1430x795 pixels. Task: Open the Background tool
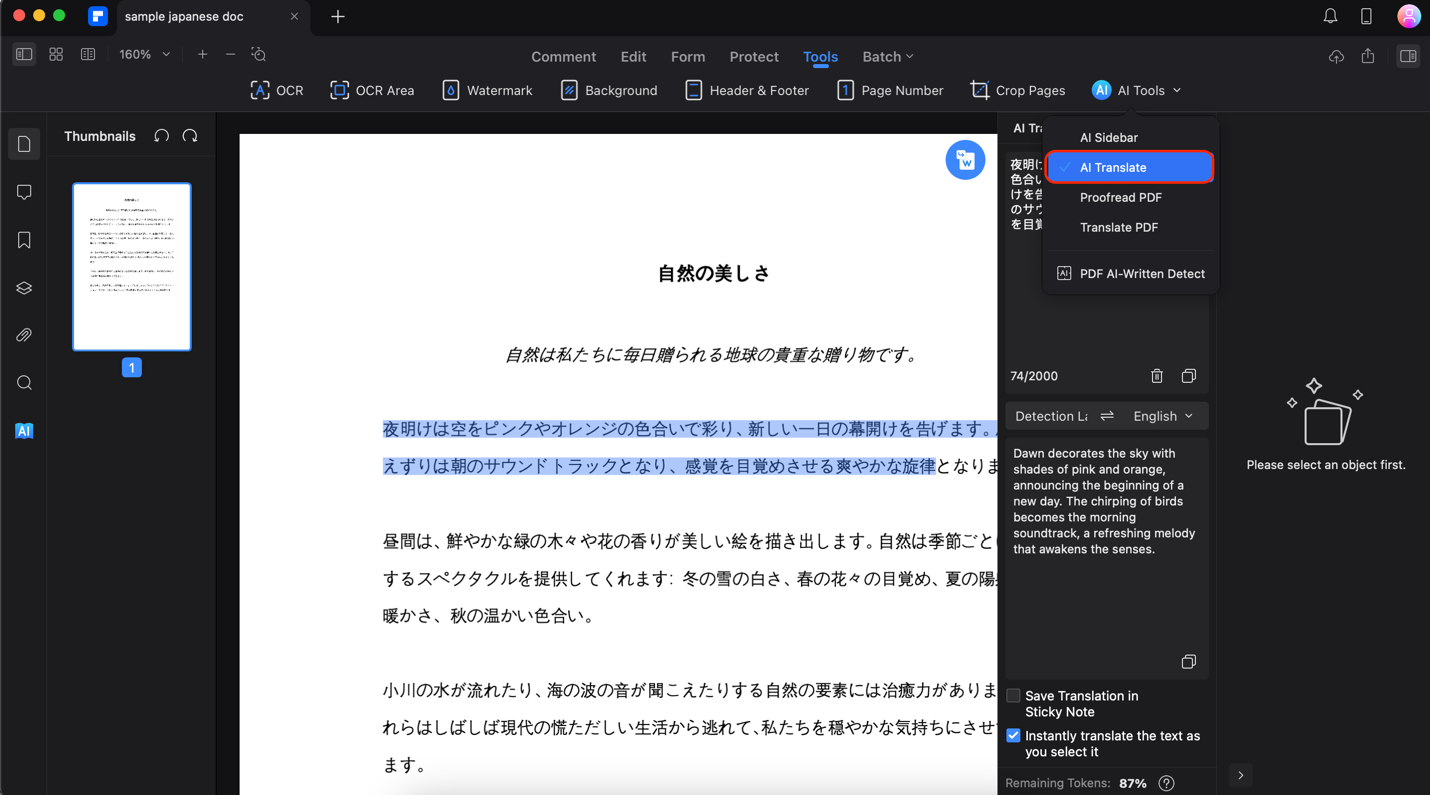point(609,90)
